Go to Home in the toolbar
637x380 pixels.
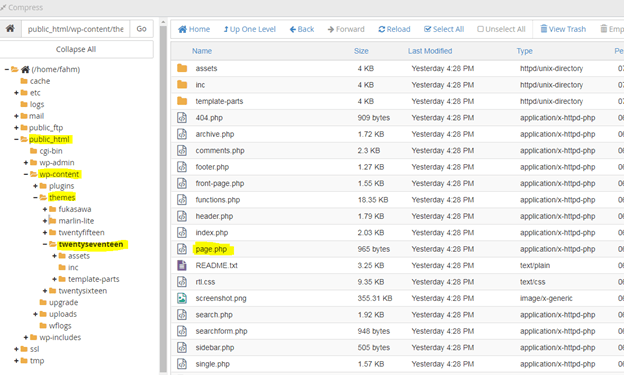pyautogui.click(x=194, y=29)
